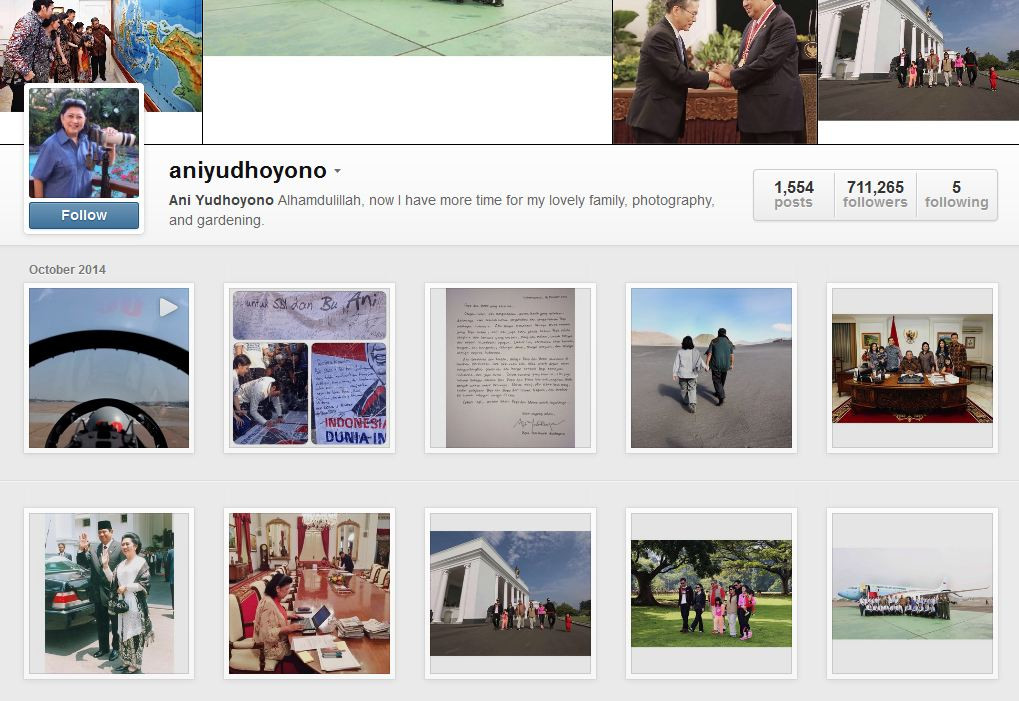Open the handwritten letter post
1019x701 pixels.
point(510,368)
